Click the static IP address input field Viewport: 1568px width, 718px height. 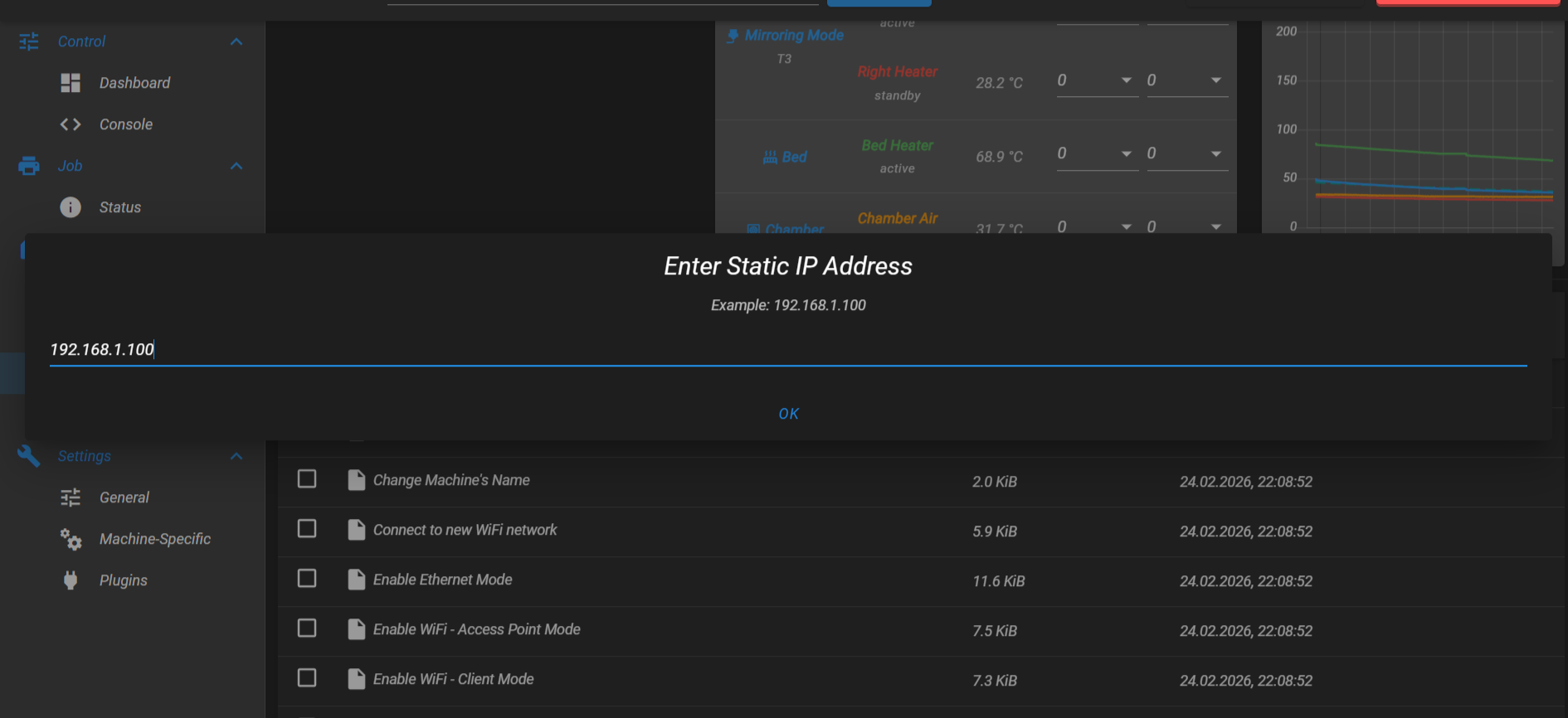pyautogui.click(x=788, y=350)
